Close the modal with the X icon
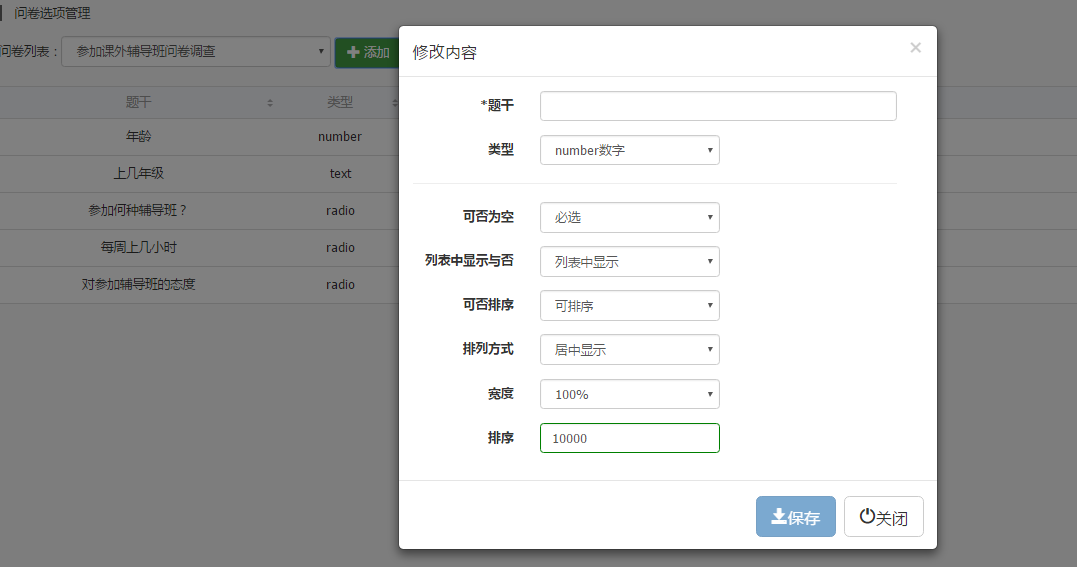 [915, 47]
